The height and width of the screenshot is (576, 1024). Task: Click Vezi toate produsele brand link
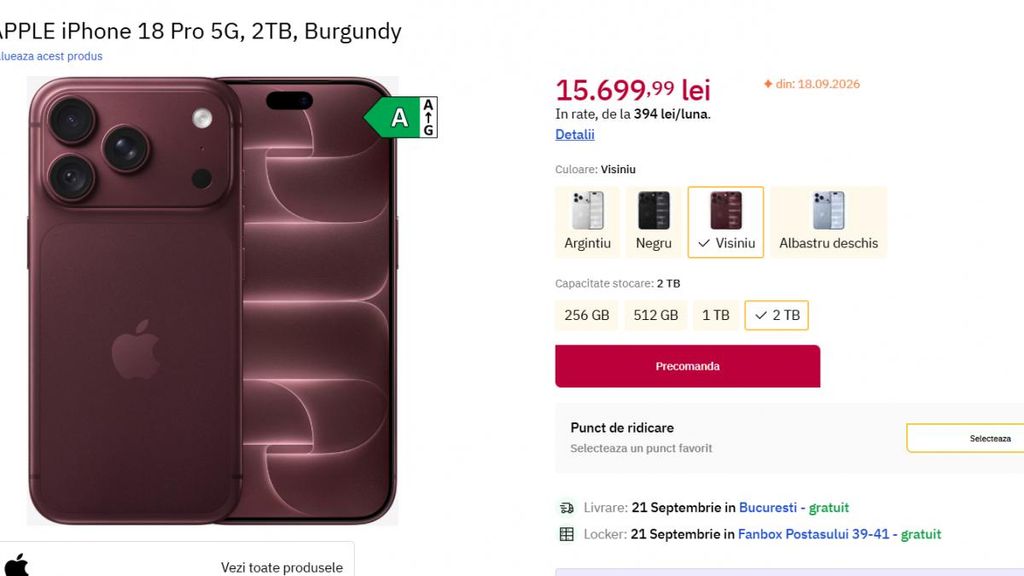tap(281, 568)
